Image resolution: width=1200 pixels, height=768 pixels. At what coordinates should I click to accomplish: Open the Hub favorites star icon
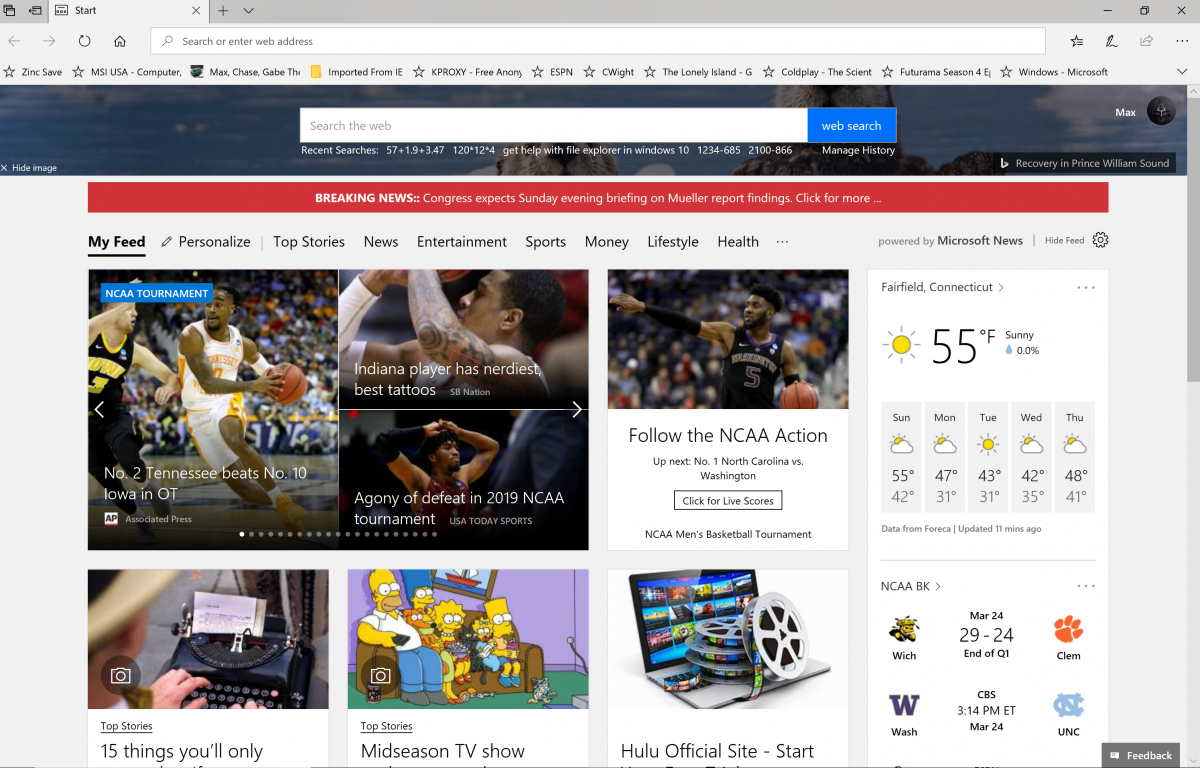(1076, 41)
